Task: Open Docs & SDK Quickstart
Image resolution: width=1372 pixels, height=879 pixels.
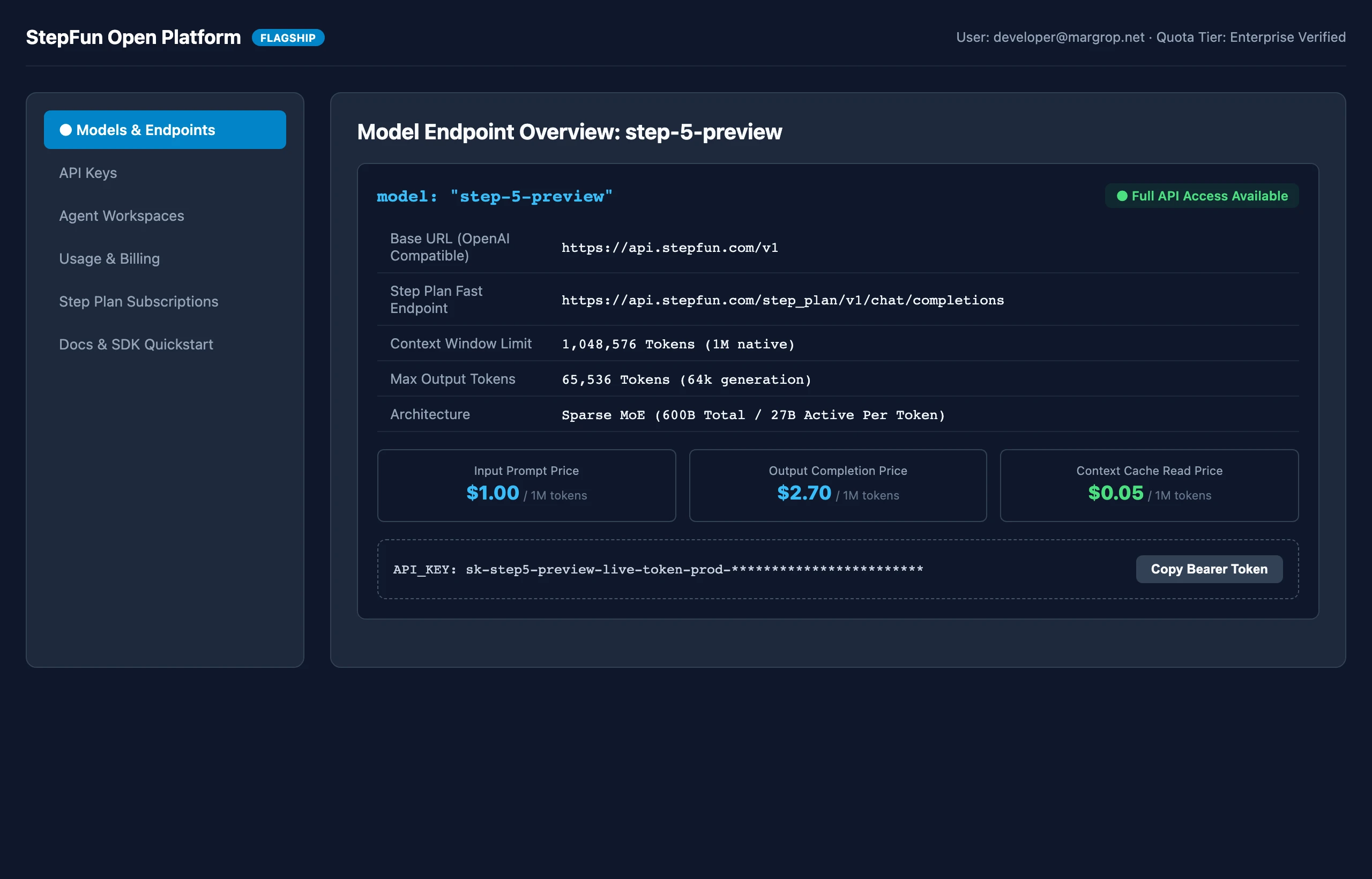Action: pyautogui.click(x=136, y=344)
